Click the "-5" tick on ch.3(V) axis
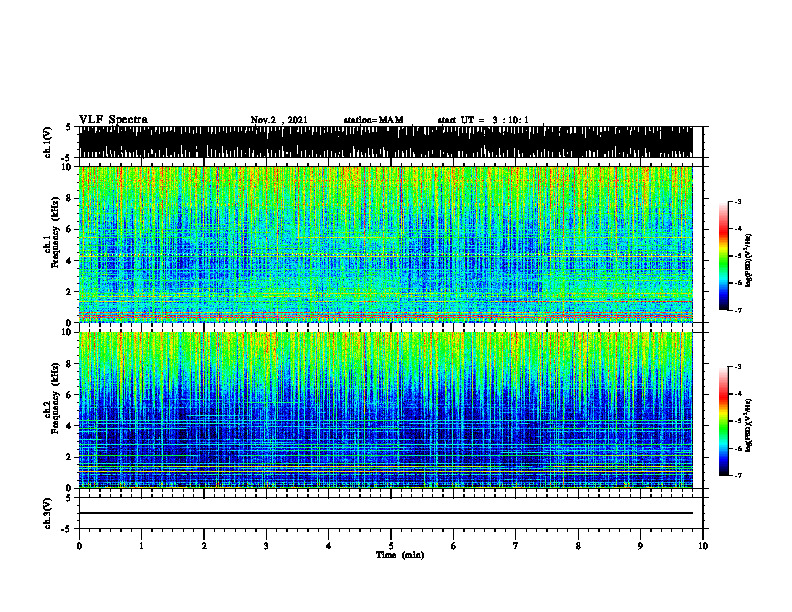Viewport: 792px width, 612px height. click(67, 529)
